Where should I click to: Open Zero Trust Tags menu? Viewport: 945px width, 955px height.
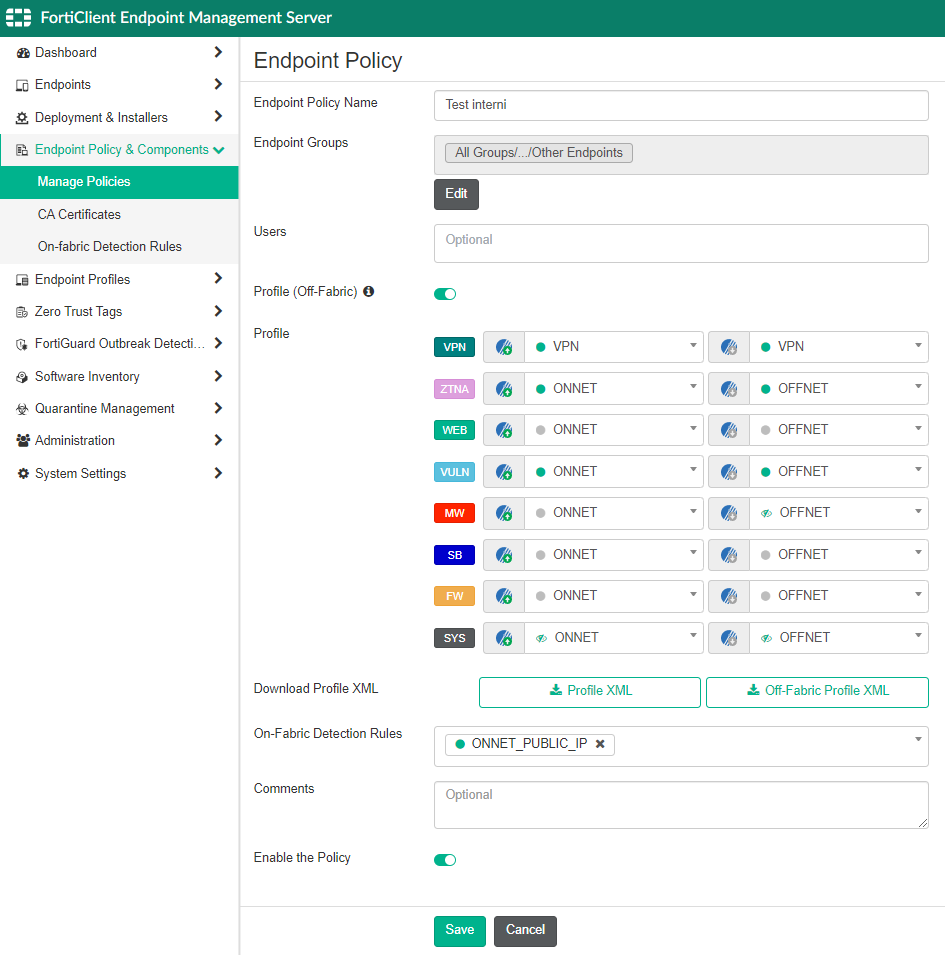[x=119, y=312]
